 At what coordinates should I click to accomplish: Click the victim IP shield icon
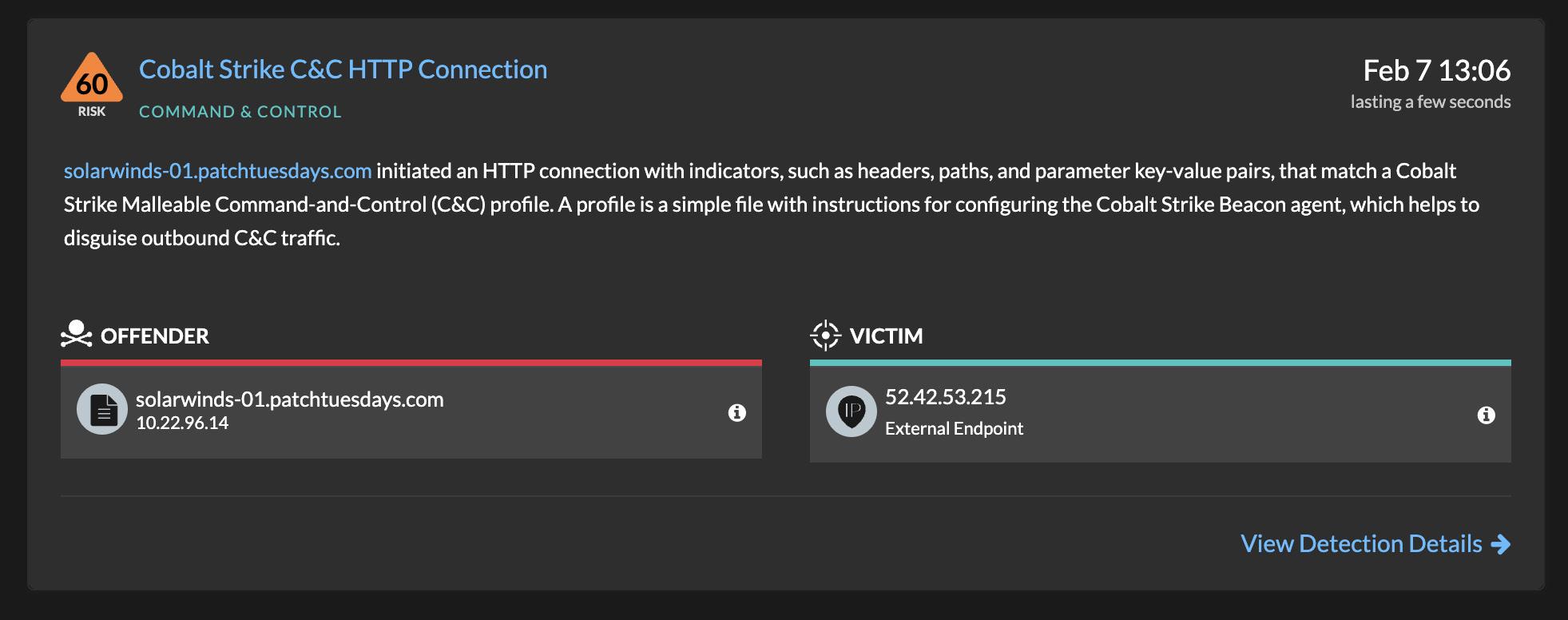[x=851, y=411]
